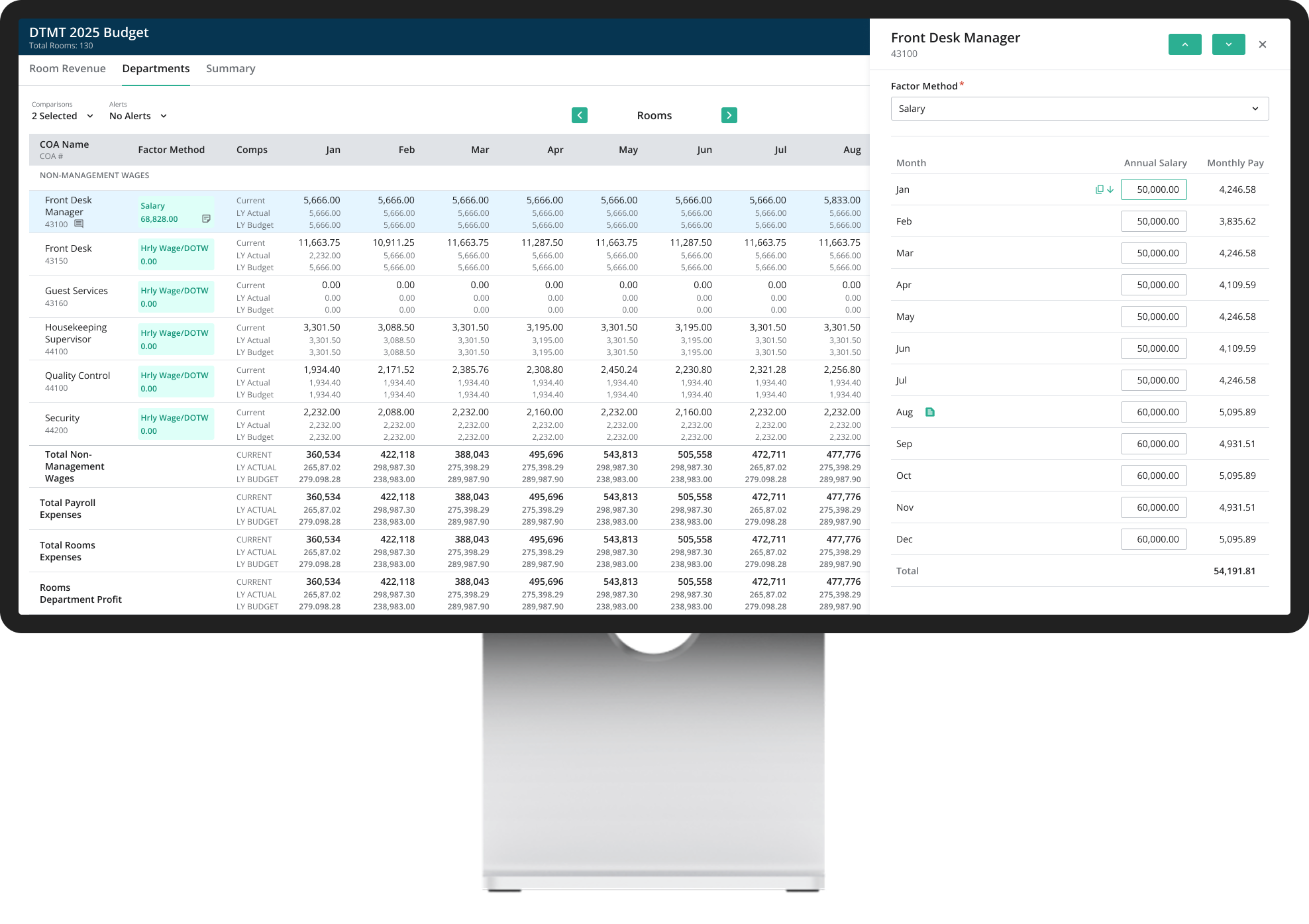Switch to the Summary tab
1309x924 pixels.
tap(231, 69)
